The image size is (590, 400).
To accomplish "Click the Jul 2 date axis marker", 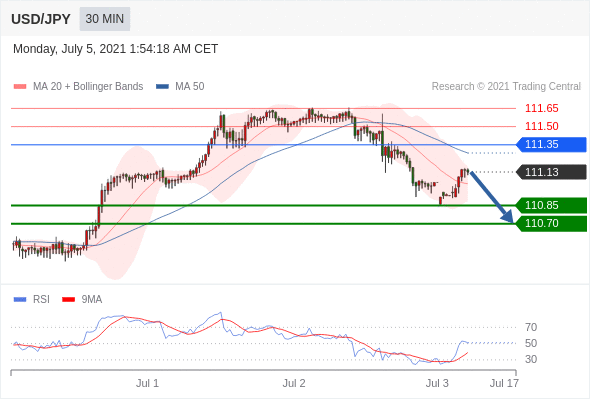I will click(x=294, y=383).
